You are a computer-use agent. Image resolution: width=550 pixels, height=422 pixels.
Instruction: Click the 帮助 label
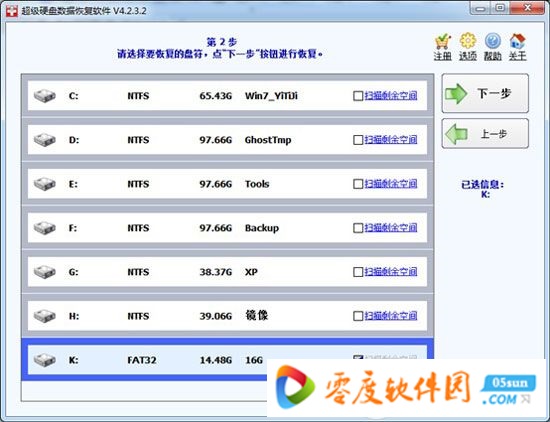[492, 56]
